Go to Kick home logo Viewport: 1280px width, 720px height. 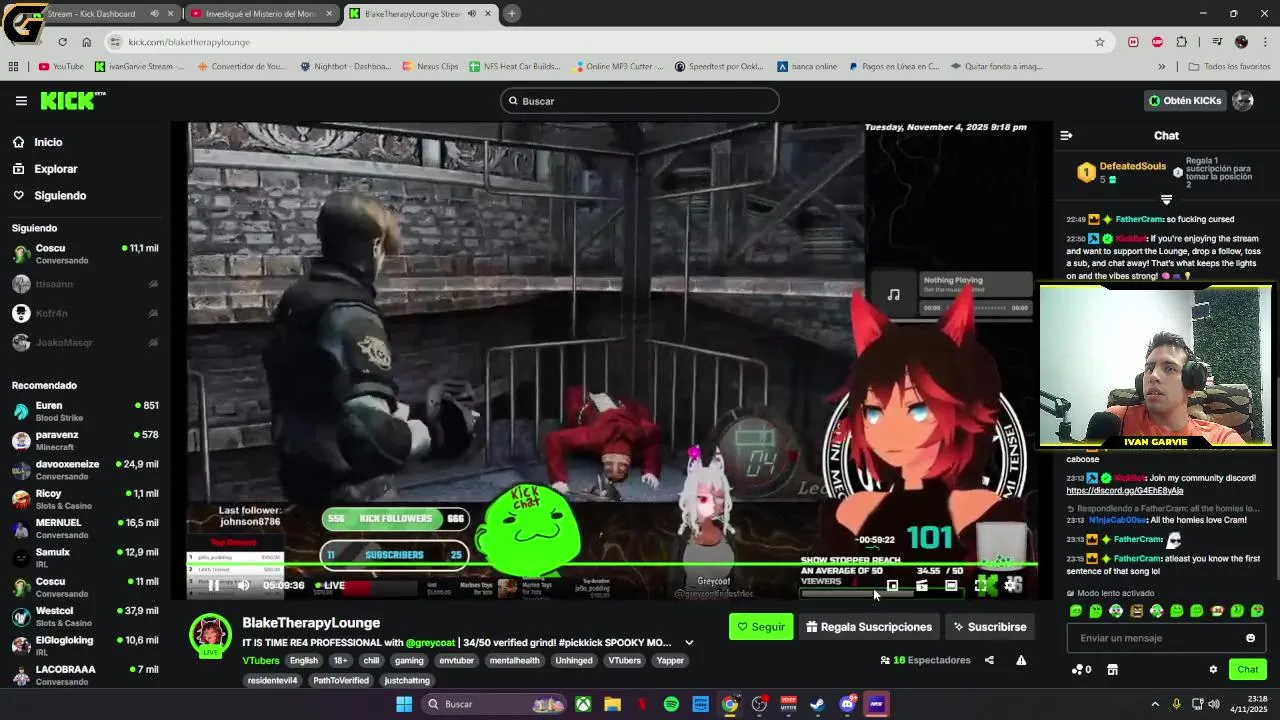tap(72, 100)
